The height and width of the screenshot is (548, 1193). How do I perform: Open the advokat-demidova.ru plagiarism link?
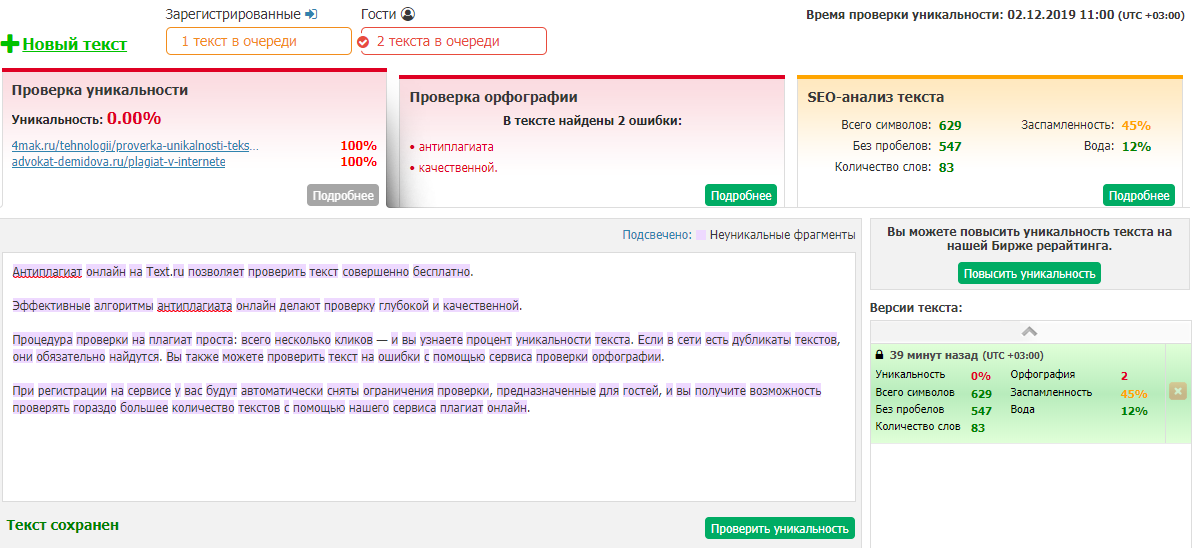point(119,161)
